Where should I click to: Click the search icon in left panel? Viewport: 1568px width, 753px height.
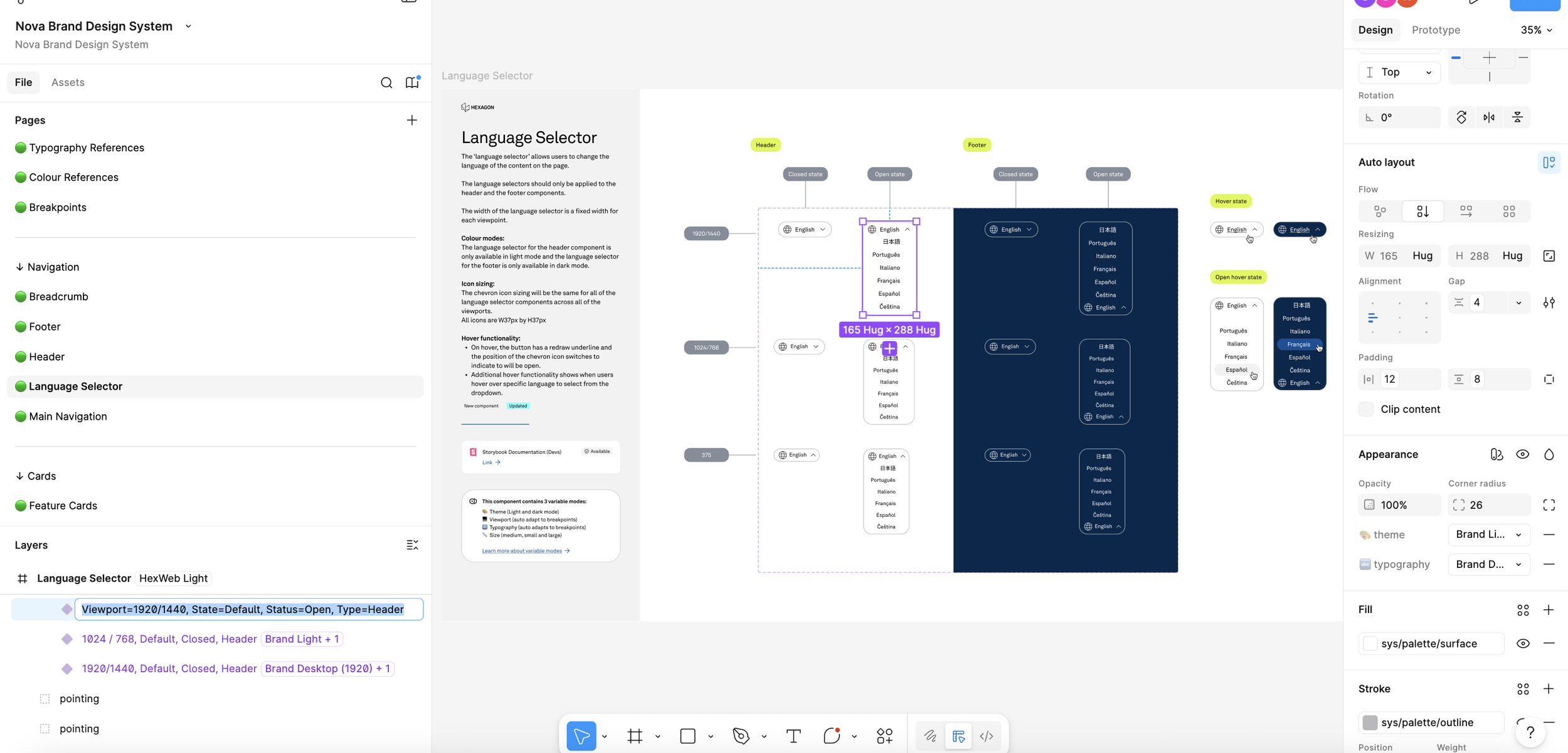[x=386, y=83]
